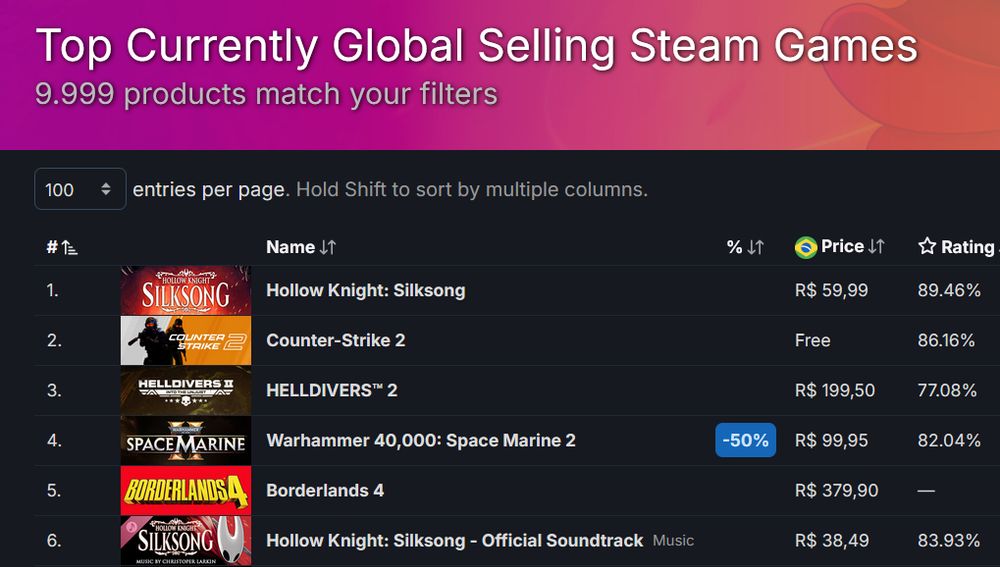Click the Brazil flag currency icon
The height and width of the screenshot is (567, 1000).
pos(805,247)
